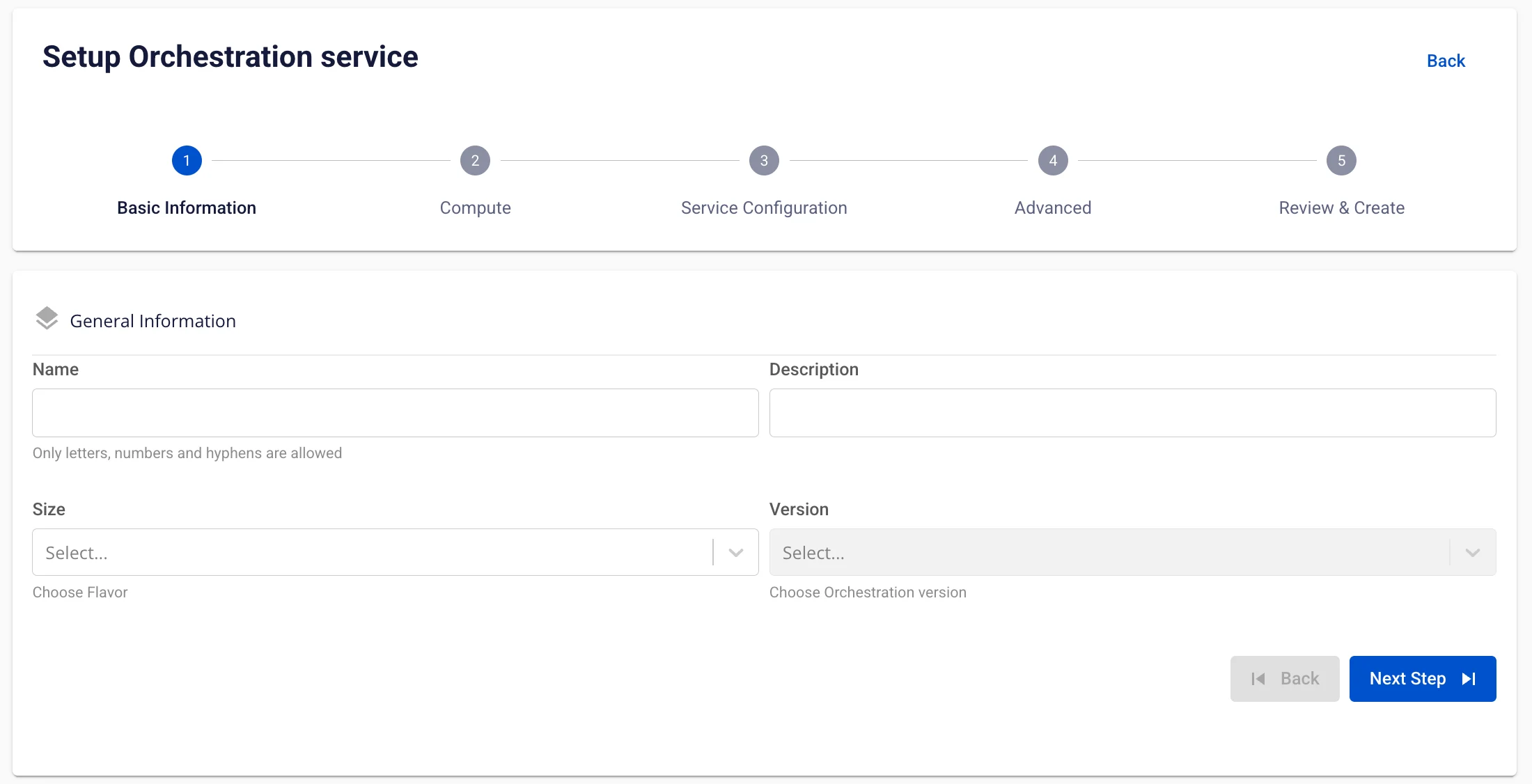1532x784 pixels.
Task: Click into the Description text field
Action: pos(1132,413)
